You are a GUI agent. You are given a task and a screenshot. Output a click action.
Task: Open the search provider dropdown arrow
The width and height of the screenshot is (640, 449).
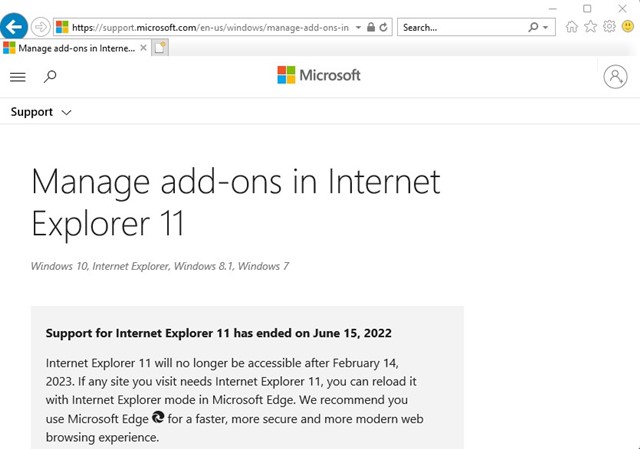(547, 27)
